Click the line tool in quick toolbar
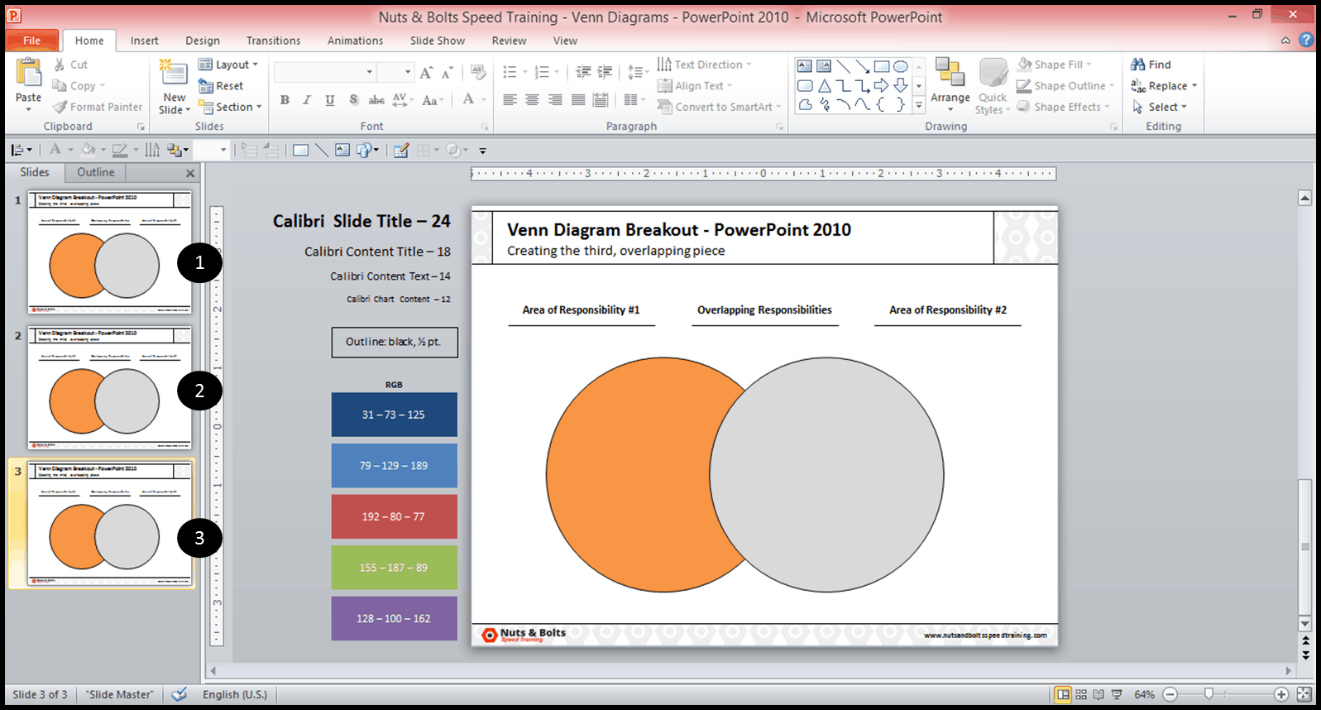This screenshot has height=710, width=1321. (321, 150)
